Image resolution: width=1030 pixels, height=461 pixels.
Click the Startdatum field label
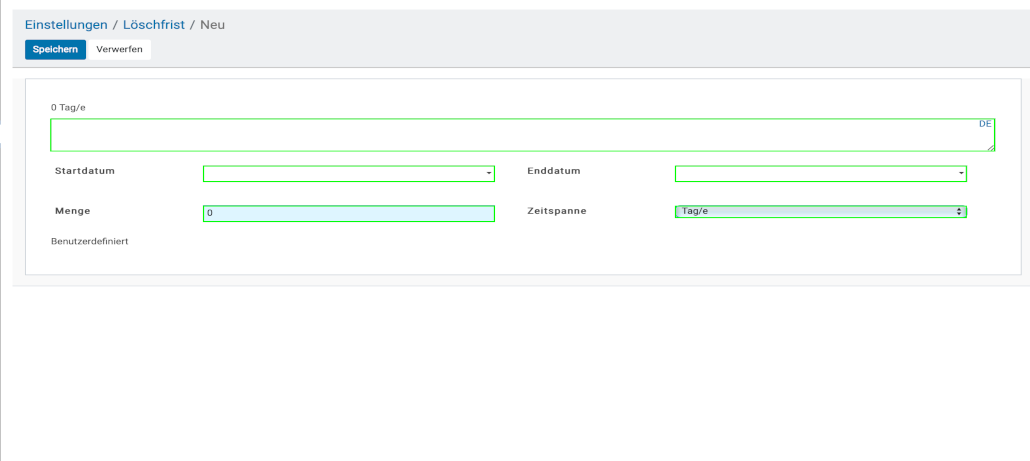coord(85,171)
